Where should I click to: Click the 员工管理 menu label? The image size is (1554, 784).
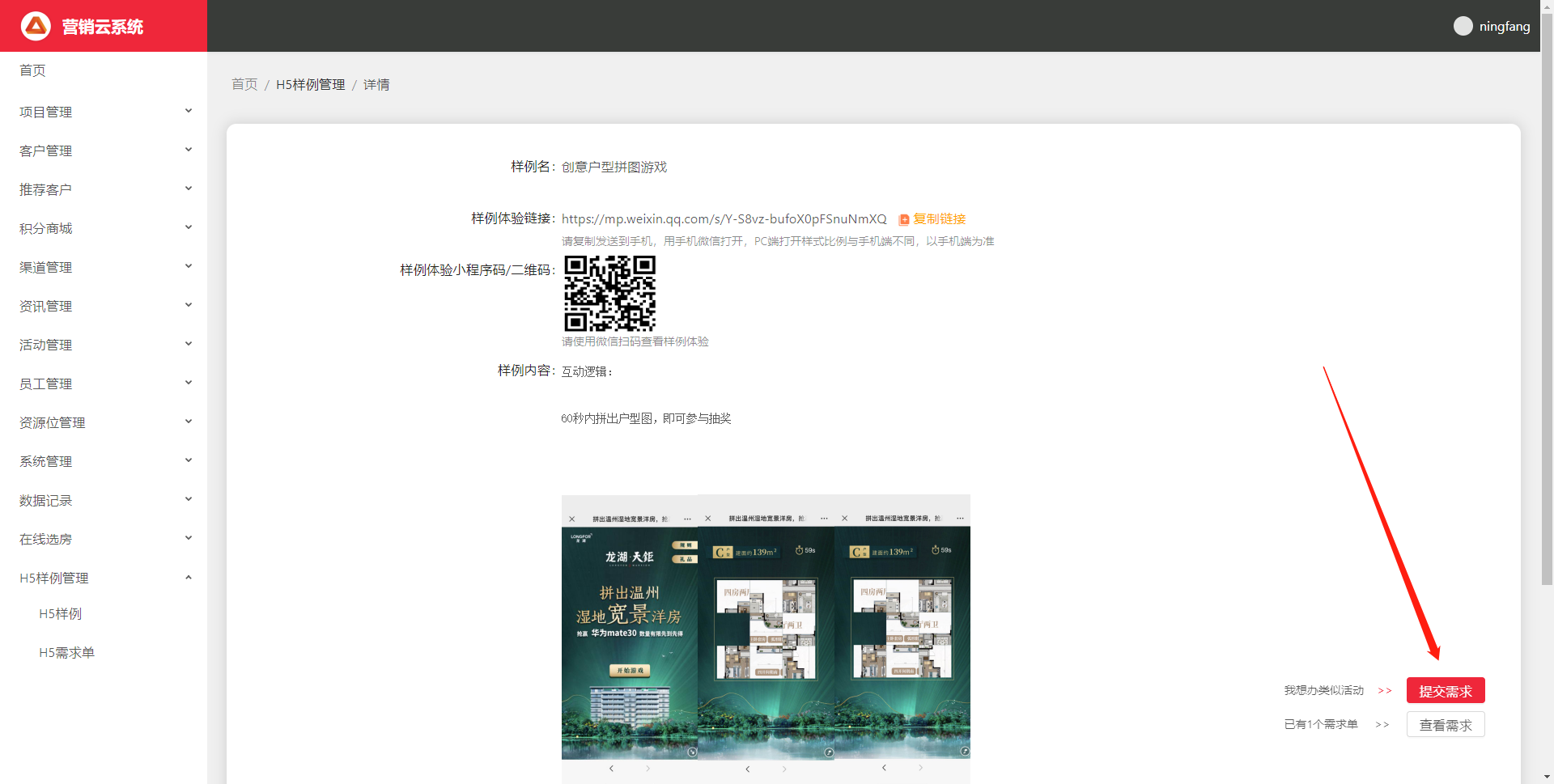point(46,384)
